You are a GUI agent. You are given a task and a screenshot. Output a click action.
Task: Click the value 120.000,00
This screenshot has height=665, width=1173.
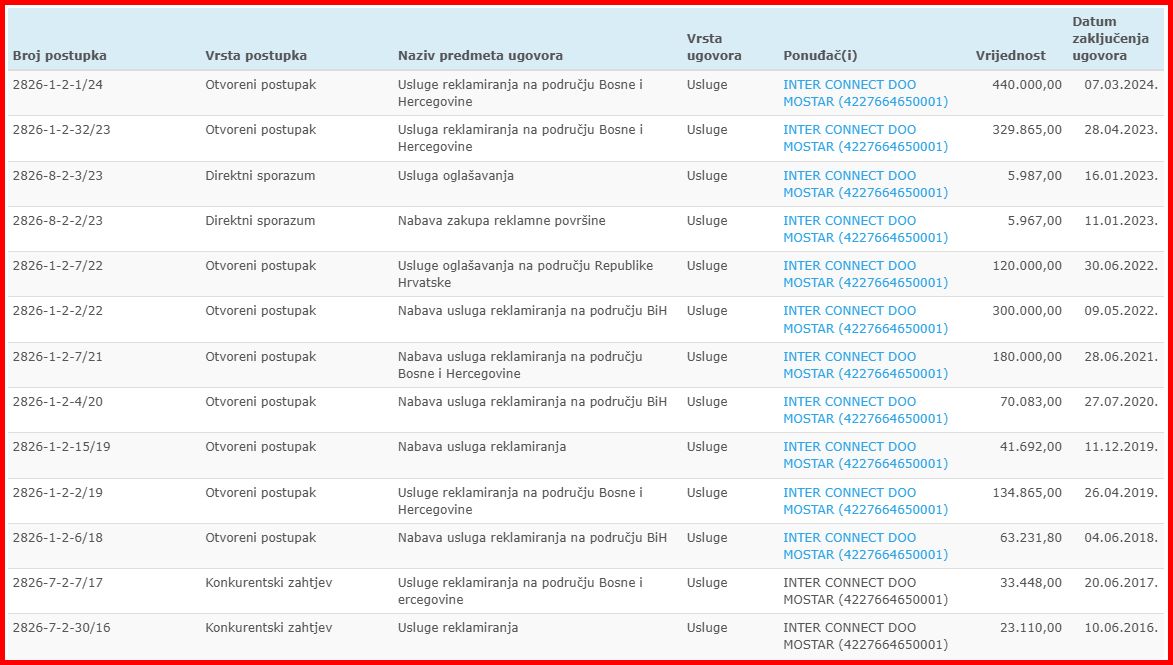[x=1026, y=266]
